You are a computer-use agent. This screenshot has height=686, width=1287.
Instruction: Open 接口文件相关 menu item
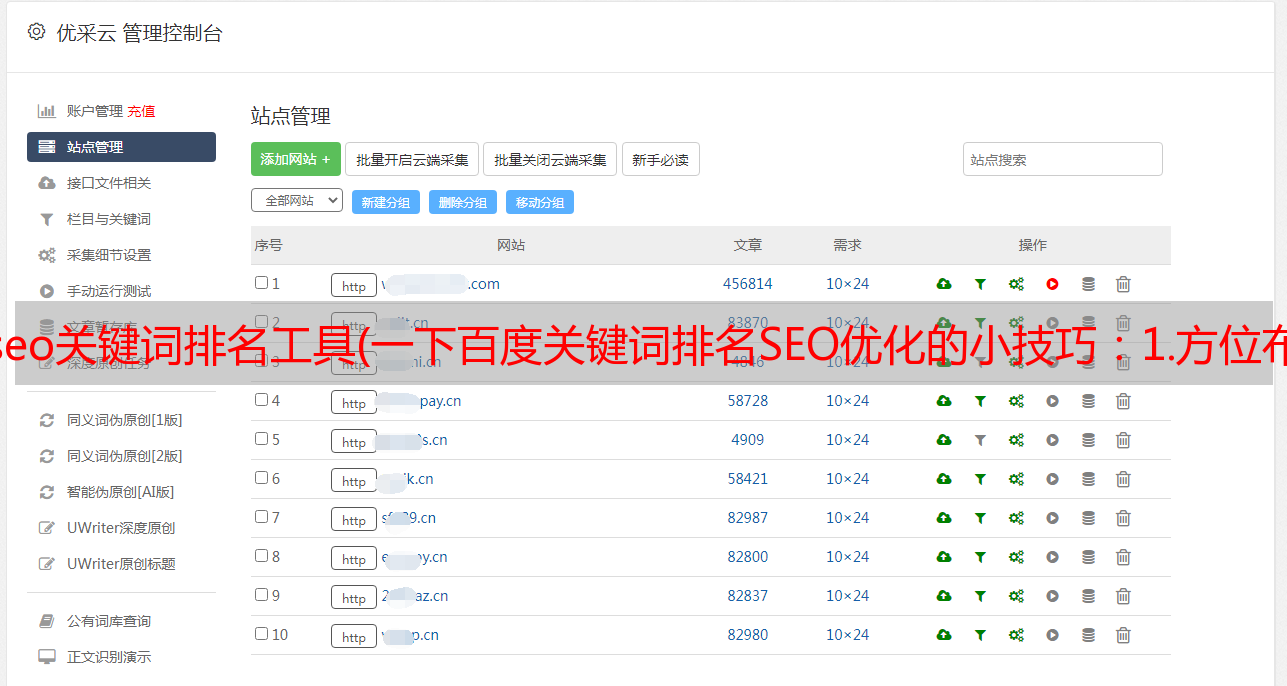tap(109, 183)
